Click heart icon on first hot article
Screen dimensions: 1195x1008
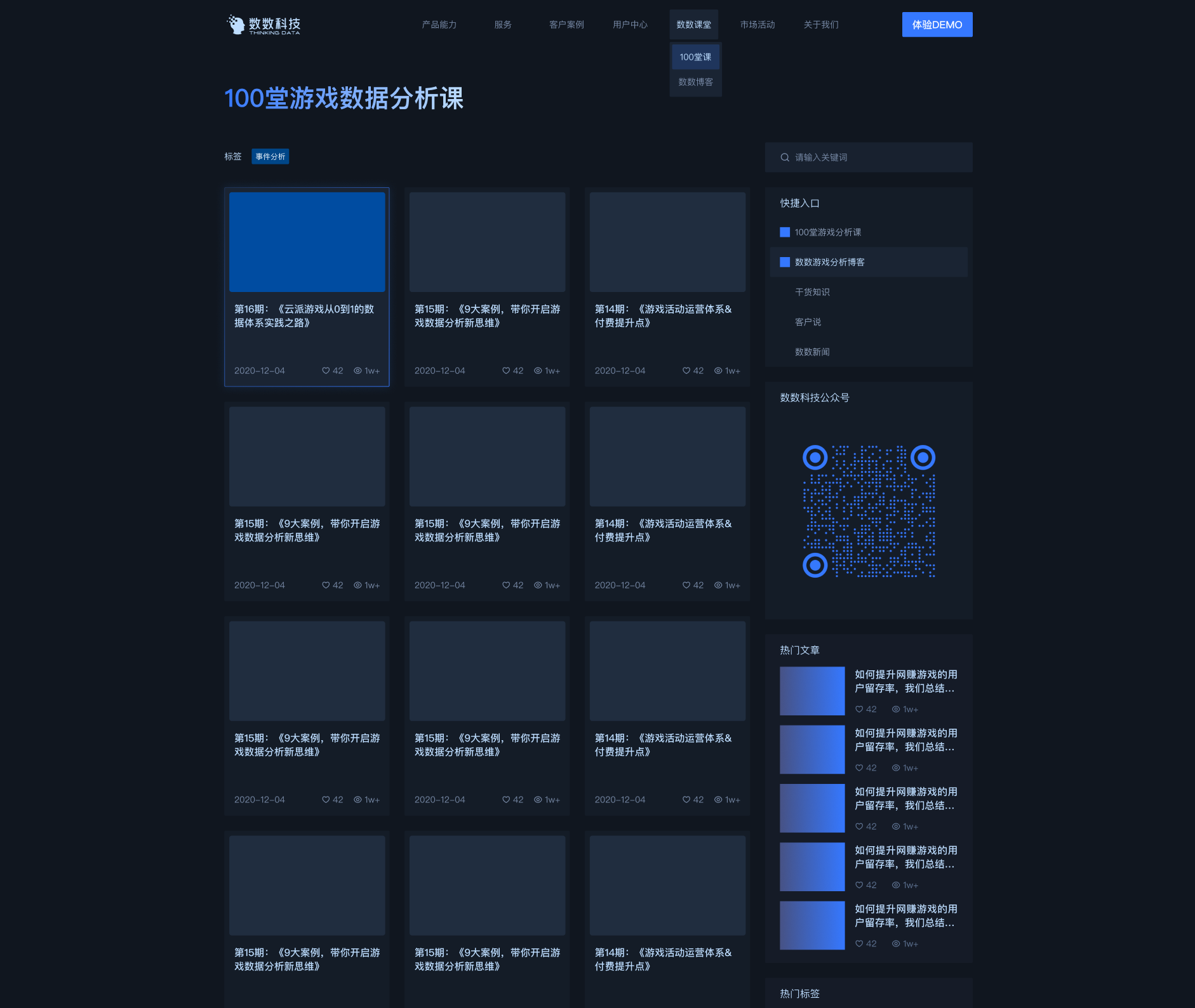[x=859, y=709]
